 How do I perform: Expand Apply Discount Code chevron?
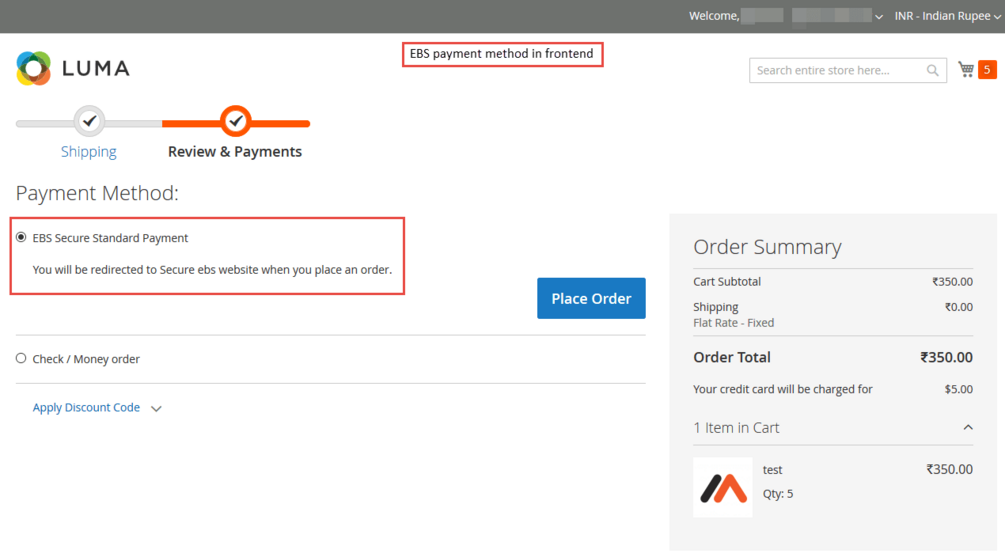(156, 408)
